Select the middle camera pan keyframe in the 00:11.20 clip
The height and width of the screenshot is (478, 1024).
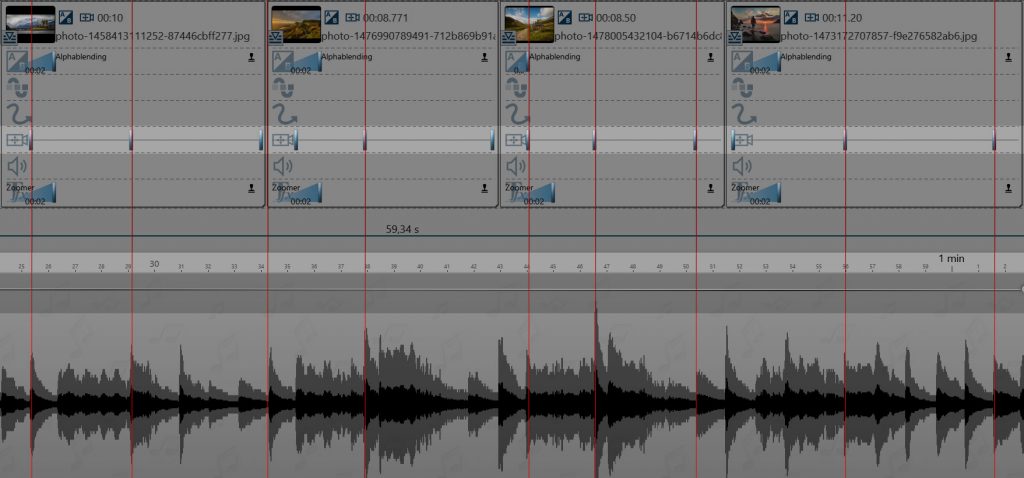(844, 140)
